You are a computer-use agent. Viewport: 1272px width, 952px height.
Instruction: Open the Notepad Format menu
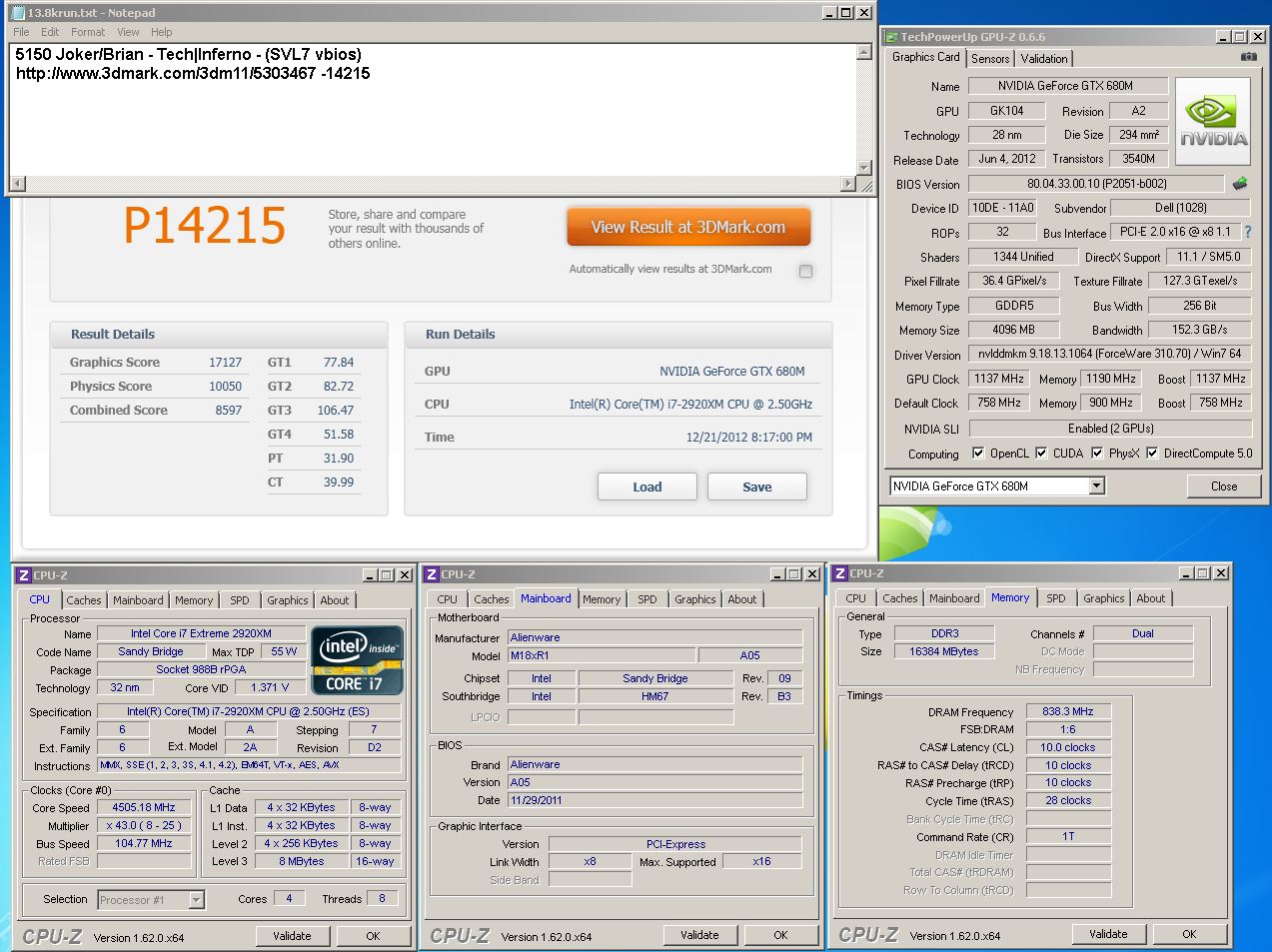click(88, 32)
